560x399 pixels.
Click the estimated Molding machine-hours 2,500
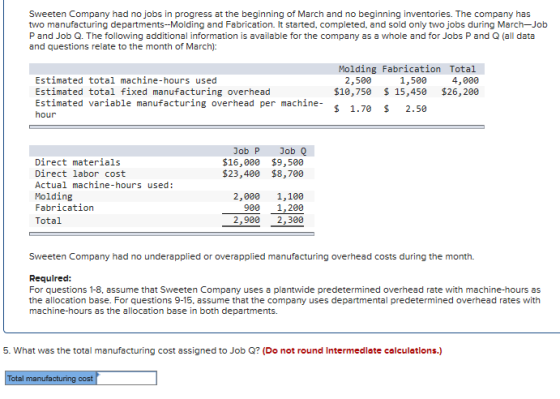pyautogui.click(x=358, y=80)
